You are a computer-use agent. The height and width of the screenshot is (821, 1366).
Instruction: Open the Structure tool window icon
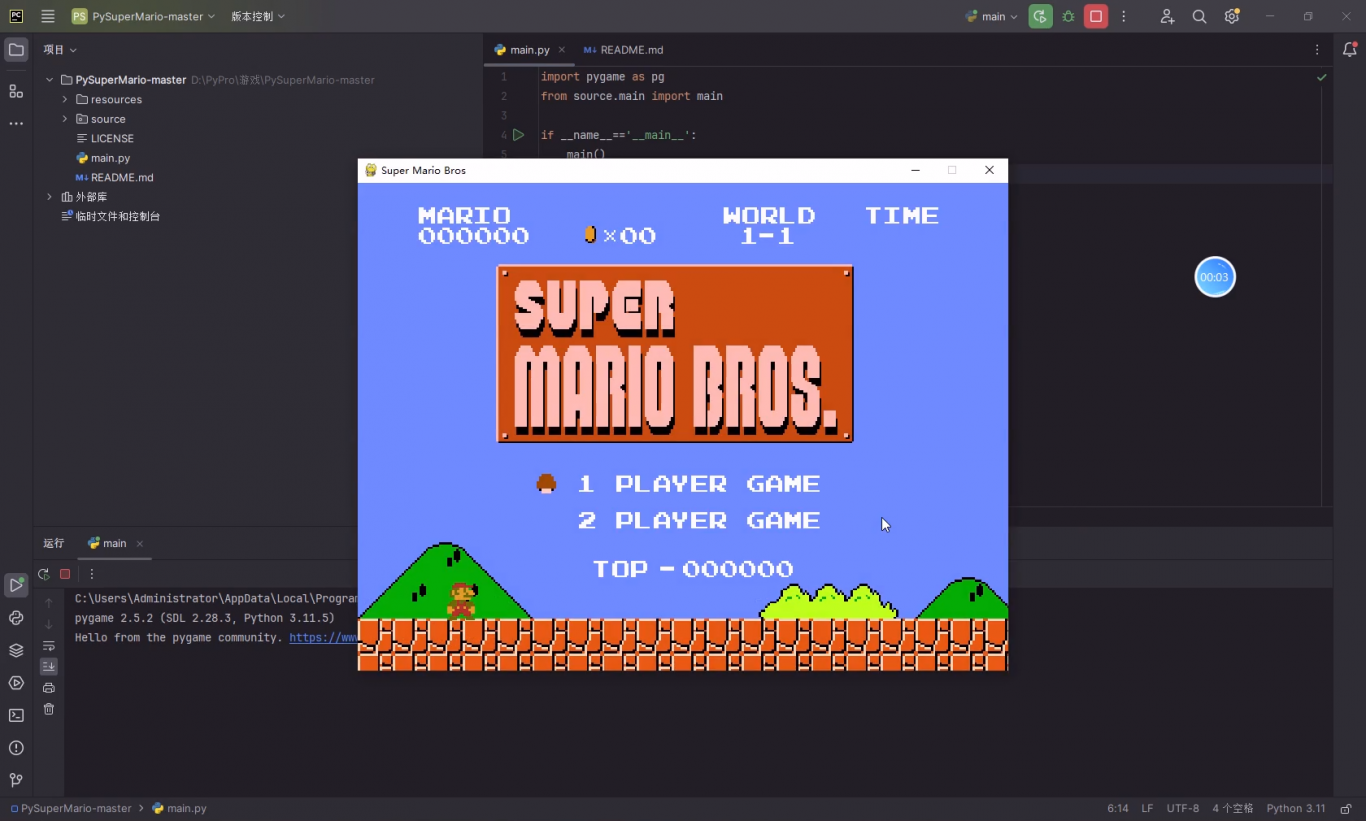16,91
